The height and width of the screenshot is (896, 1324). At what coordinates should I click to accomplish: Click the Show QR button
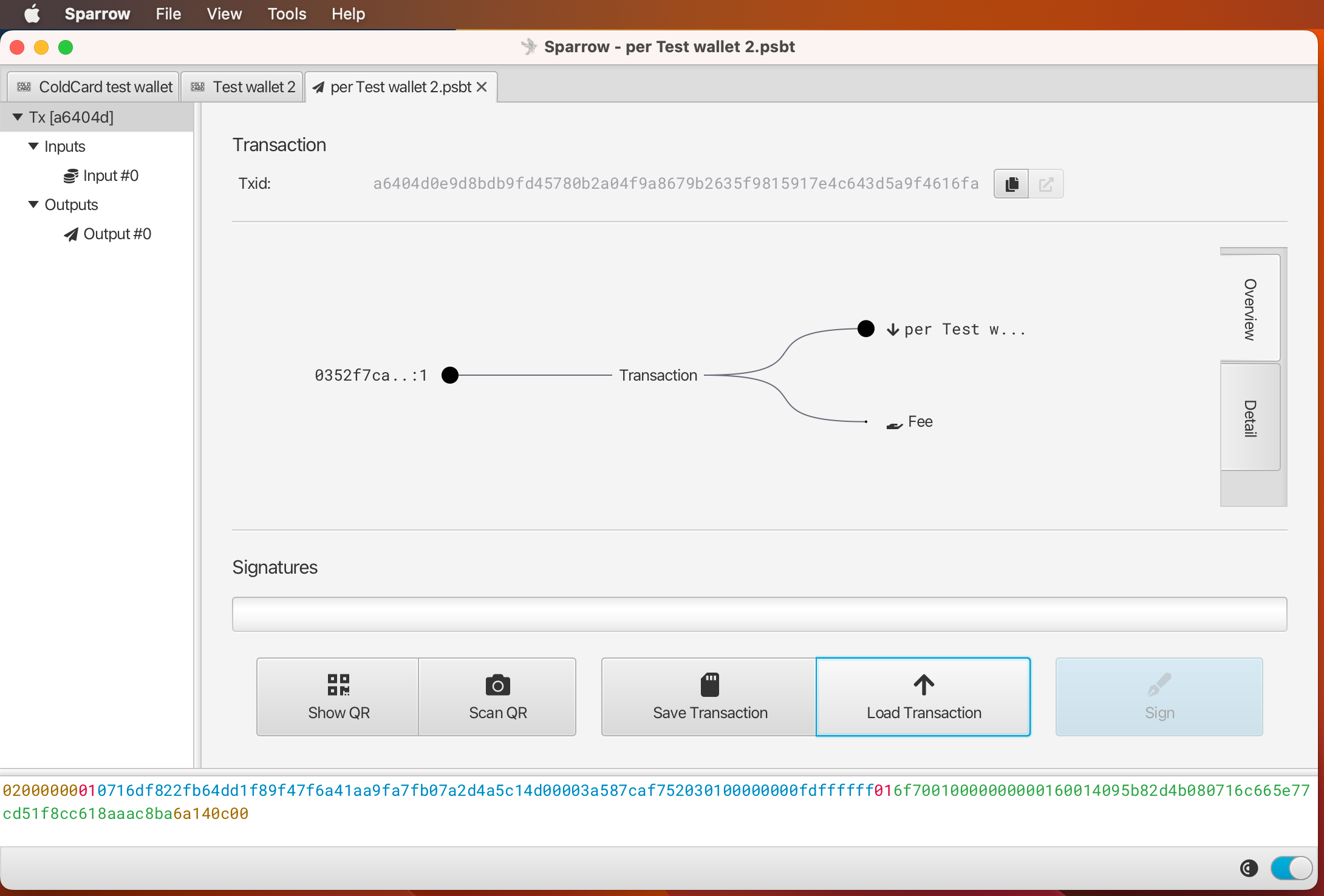pyautogui.click(x=338, y=697)
